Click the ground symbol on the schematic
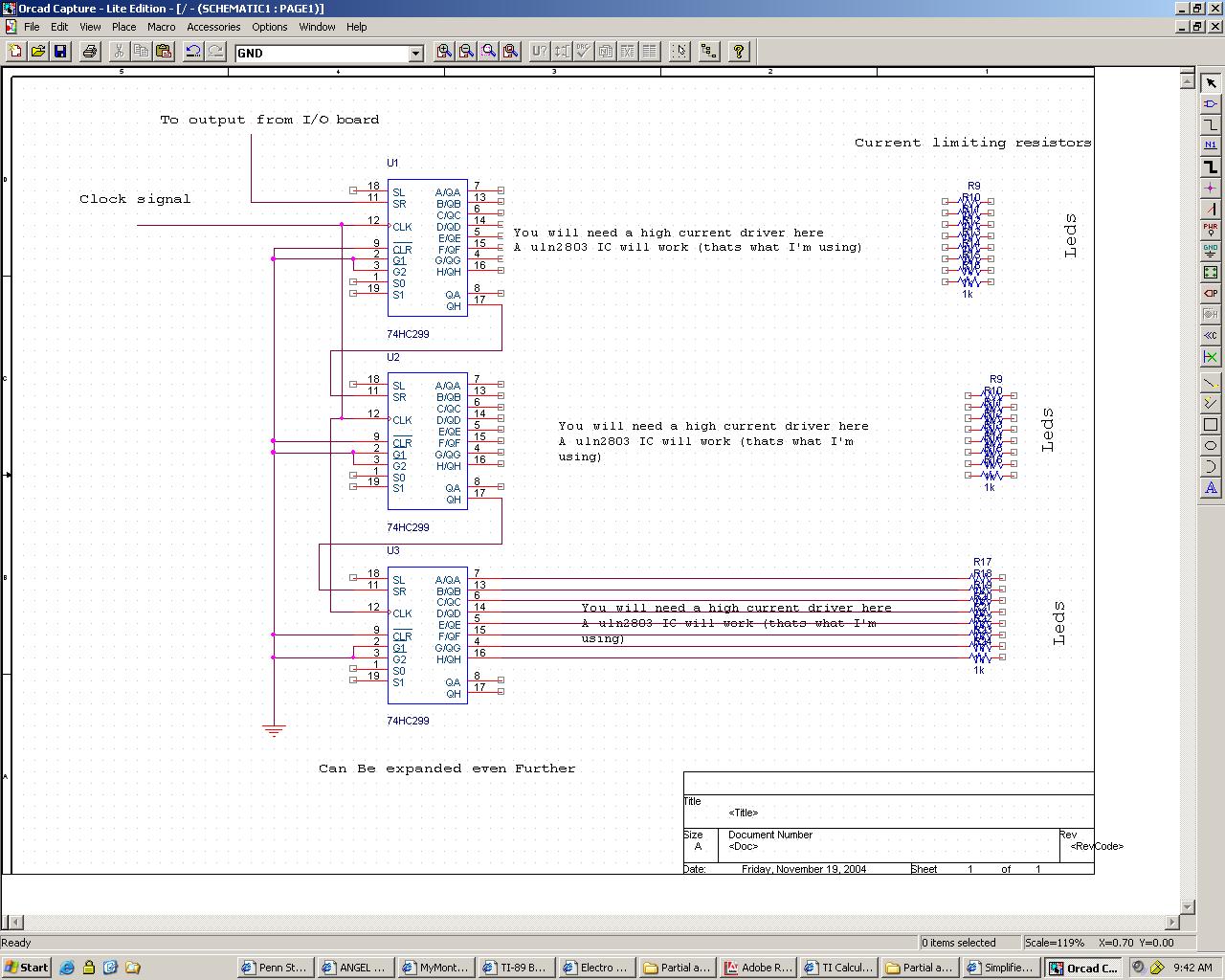This screenshot has height=980, width=1225. click(274, 730)
